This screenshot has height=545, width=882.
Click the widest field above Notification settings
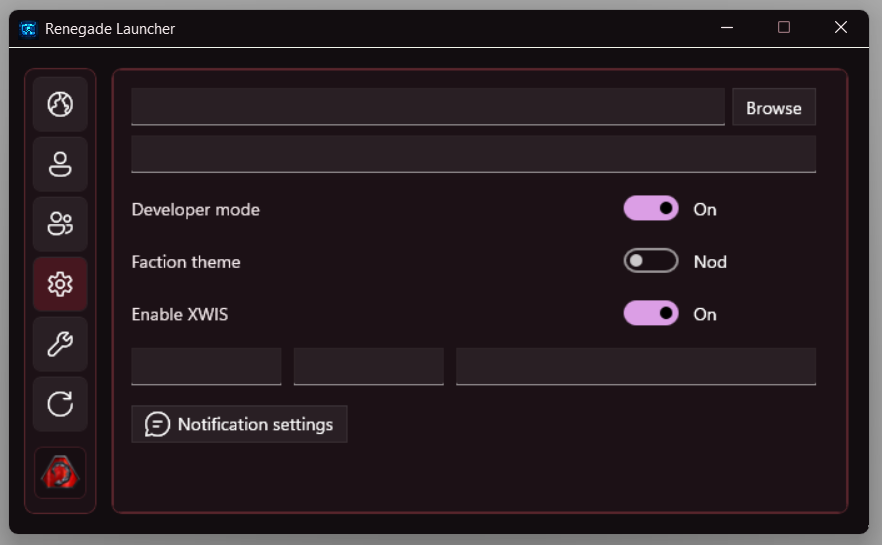pos(636,367)
